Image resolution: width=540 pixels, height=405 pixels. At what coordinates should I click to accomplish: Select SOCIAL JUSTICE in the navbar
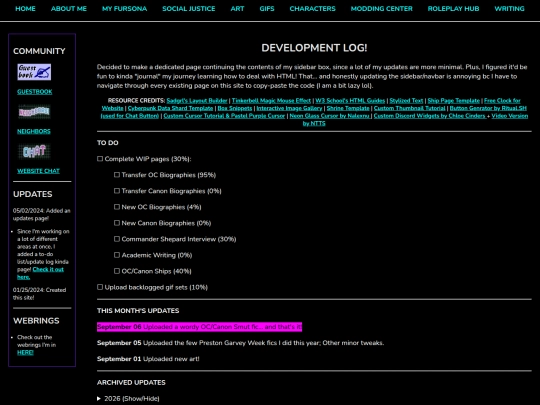click(189, 9)
